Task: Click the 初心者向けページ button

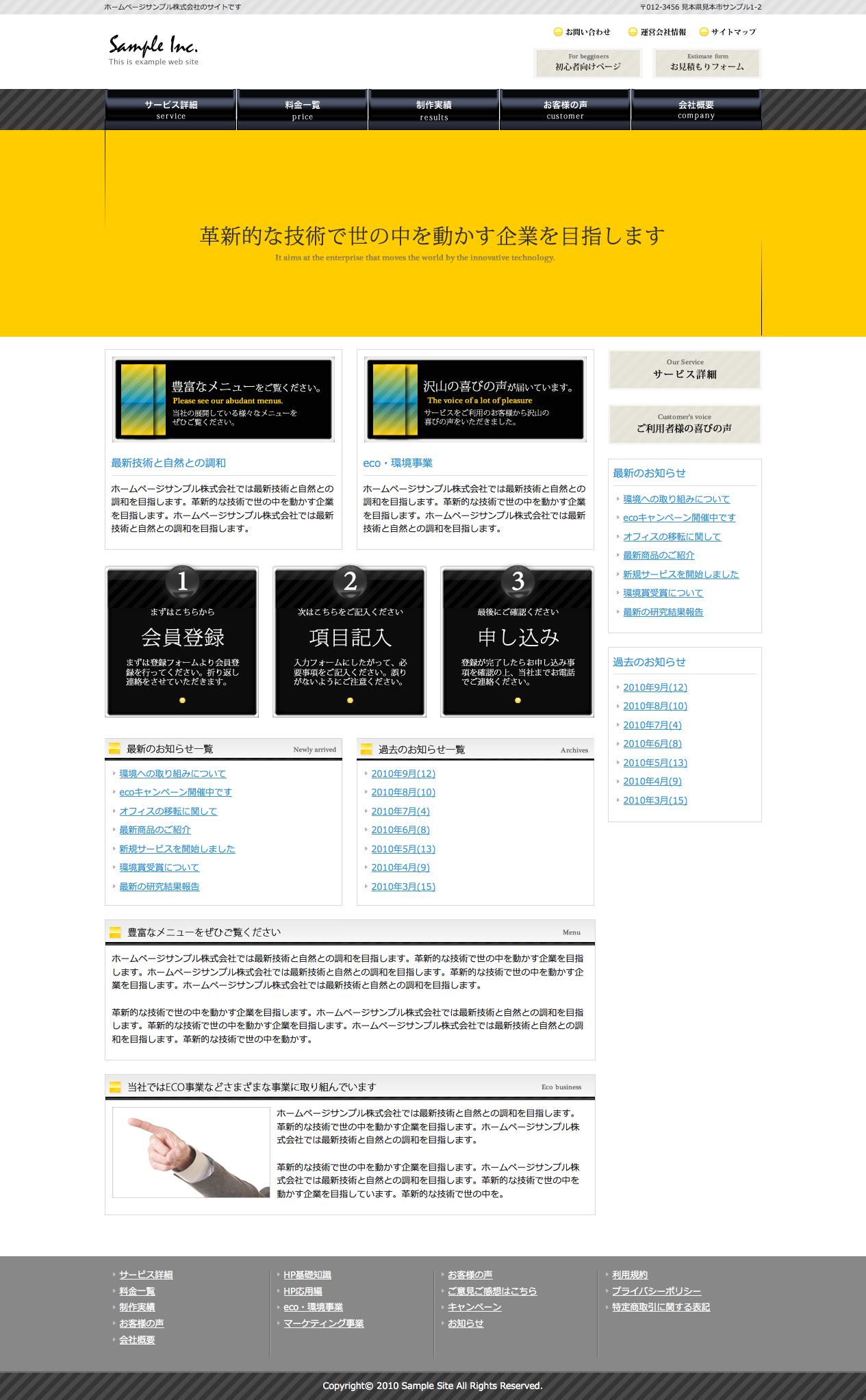Action: click(588, 63)
